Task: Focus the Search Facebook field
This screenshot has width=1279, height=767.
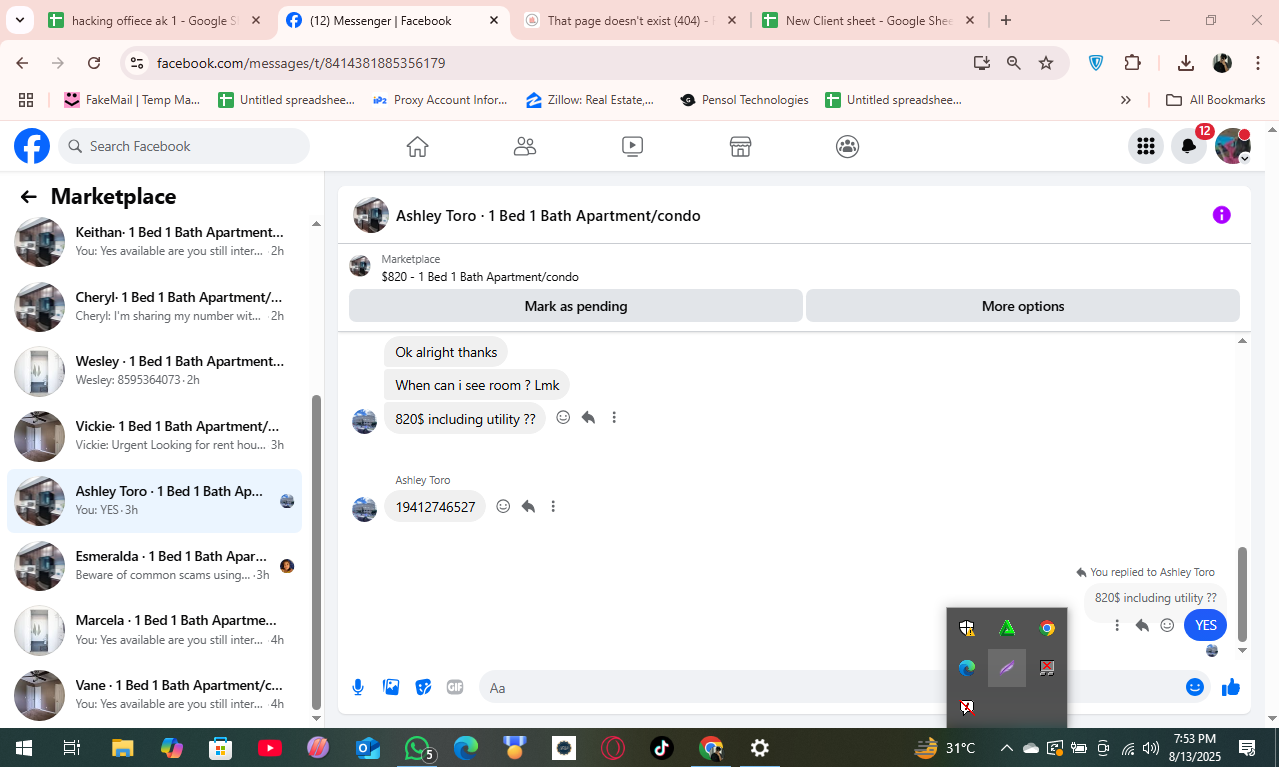Action: (184, 146)
